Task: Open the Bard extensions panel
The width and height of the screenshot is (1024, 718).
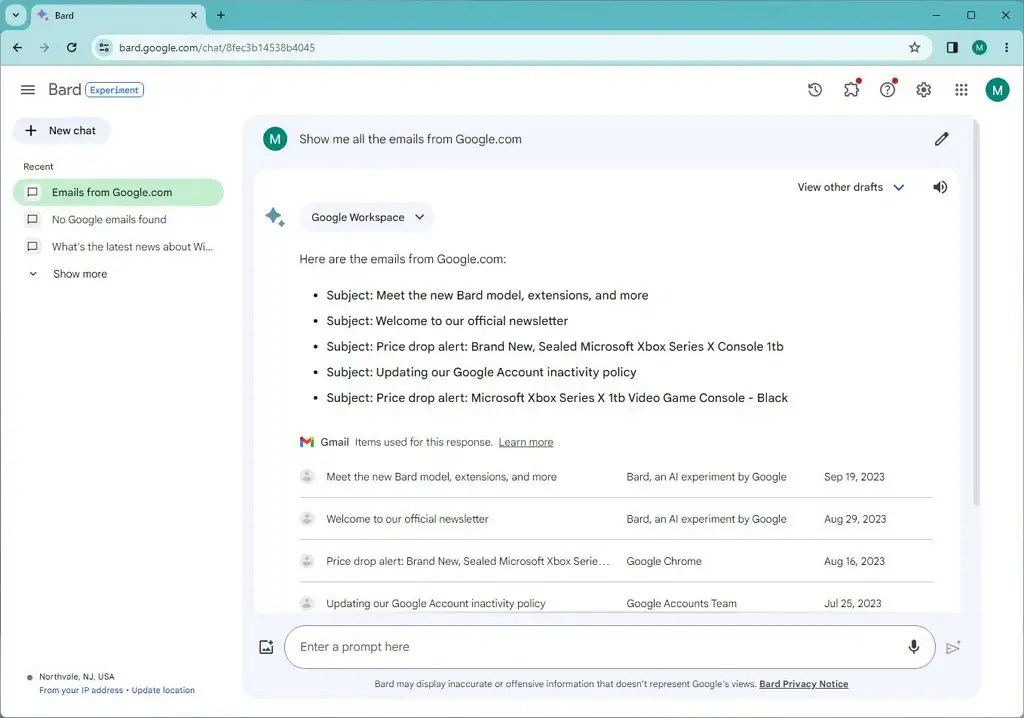Action: click(x=851, y=89)
